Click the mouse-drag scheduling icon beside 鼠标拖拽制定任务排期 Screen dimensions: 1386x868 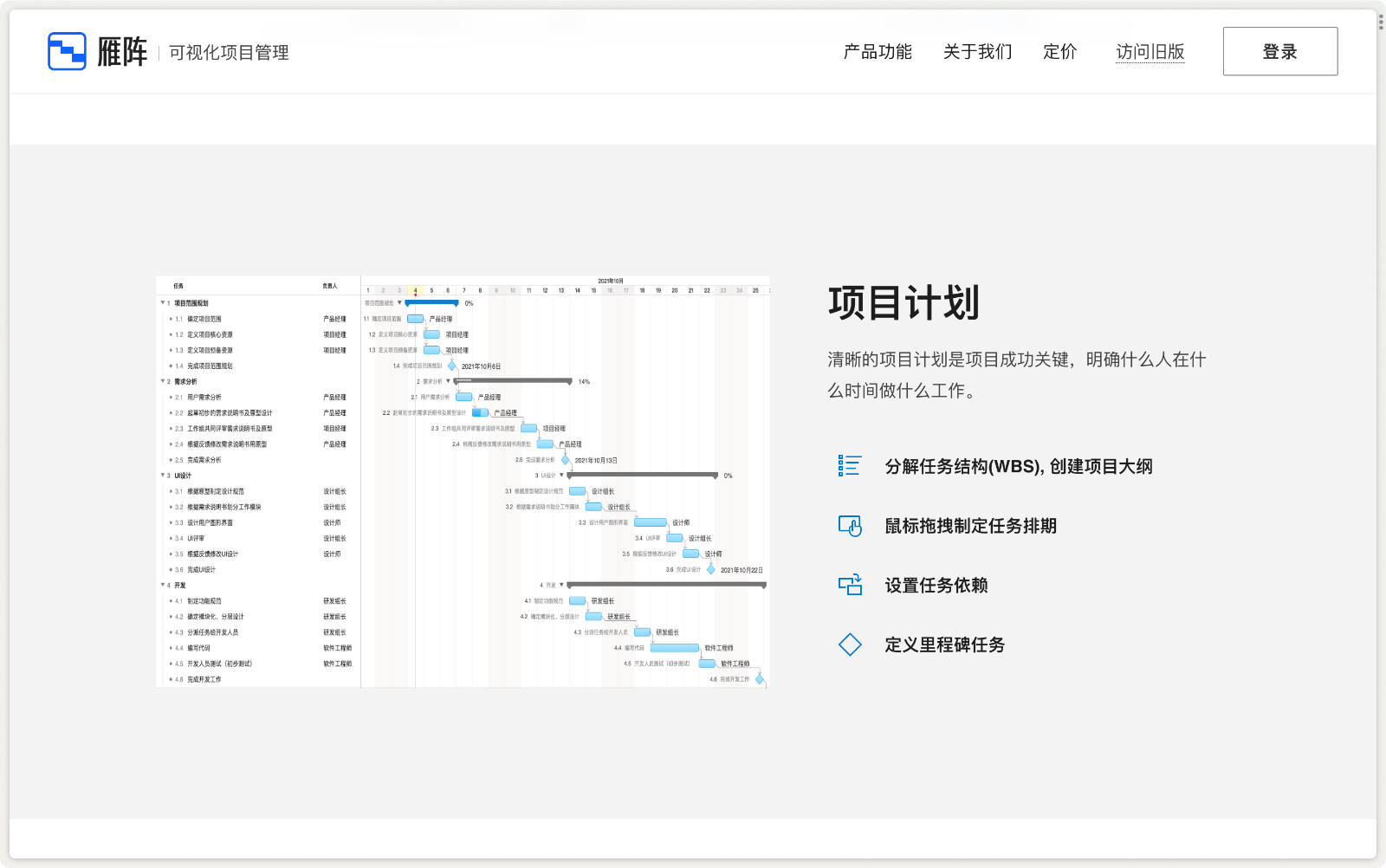click(x=851, y=525)
